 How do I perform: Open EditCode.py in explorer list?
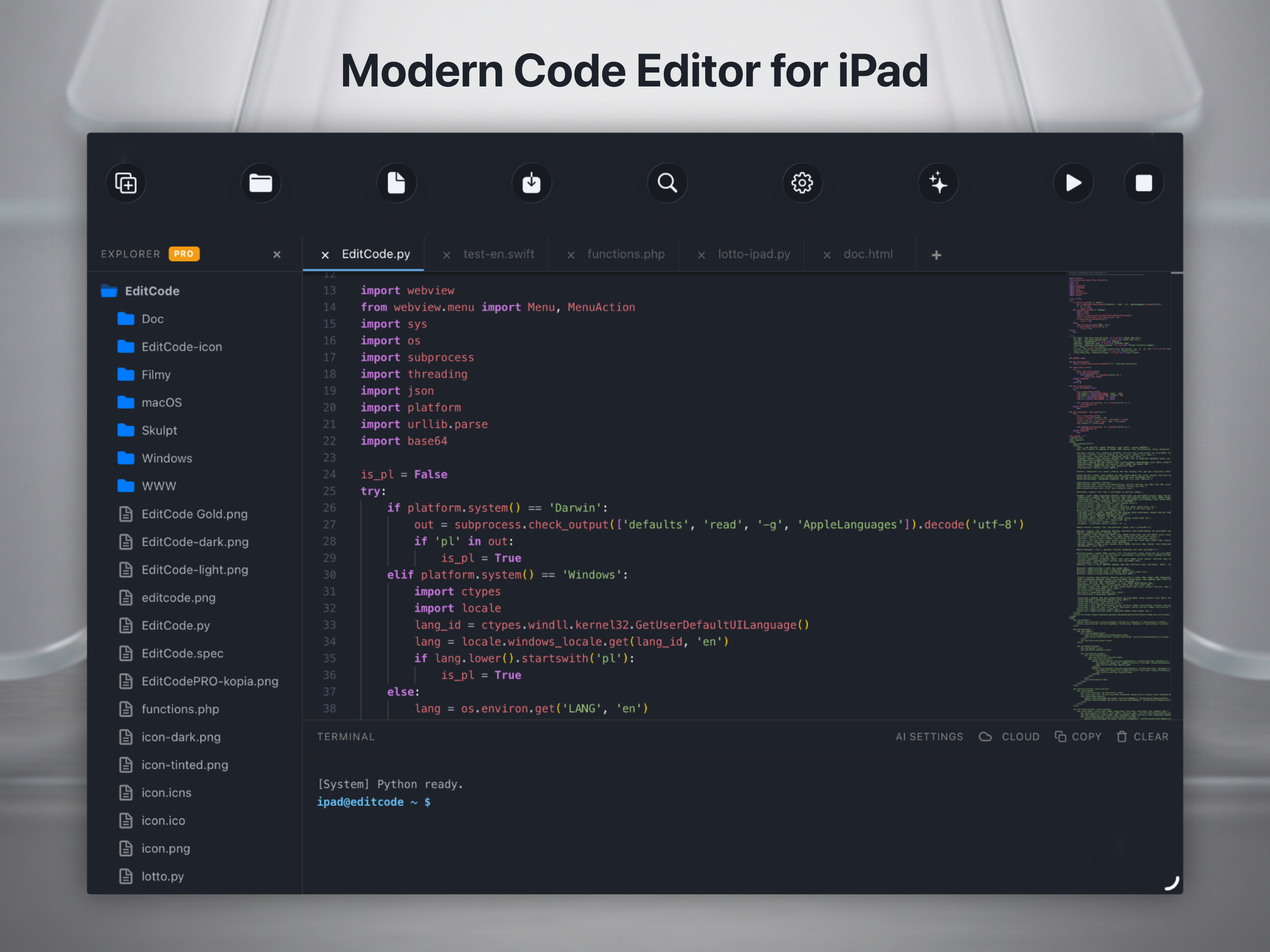pyautogui.click(x=164, y=625)
